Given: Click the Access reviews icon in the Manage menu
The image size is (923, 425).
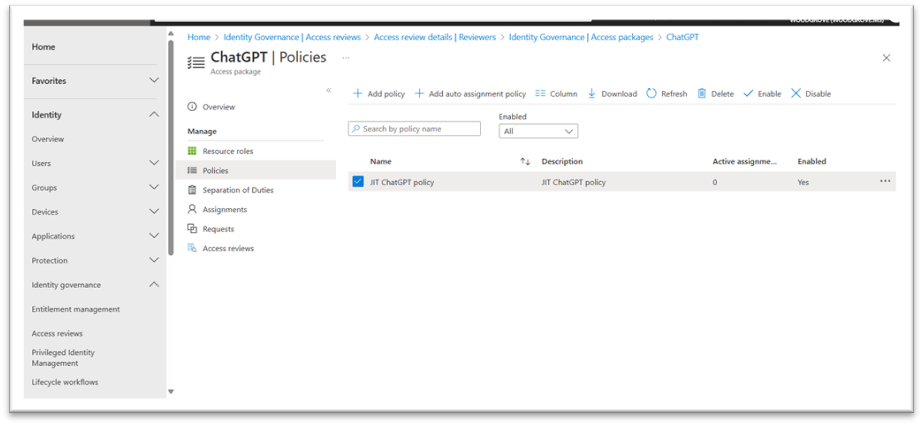Looking at the screenshot, I should pos(191,248).
